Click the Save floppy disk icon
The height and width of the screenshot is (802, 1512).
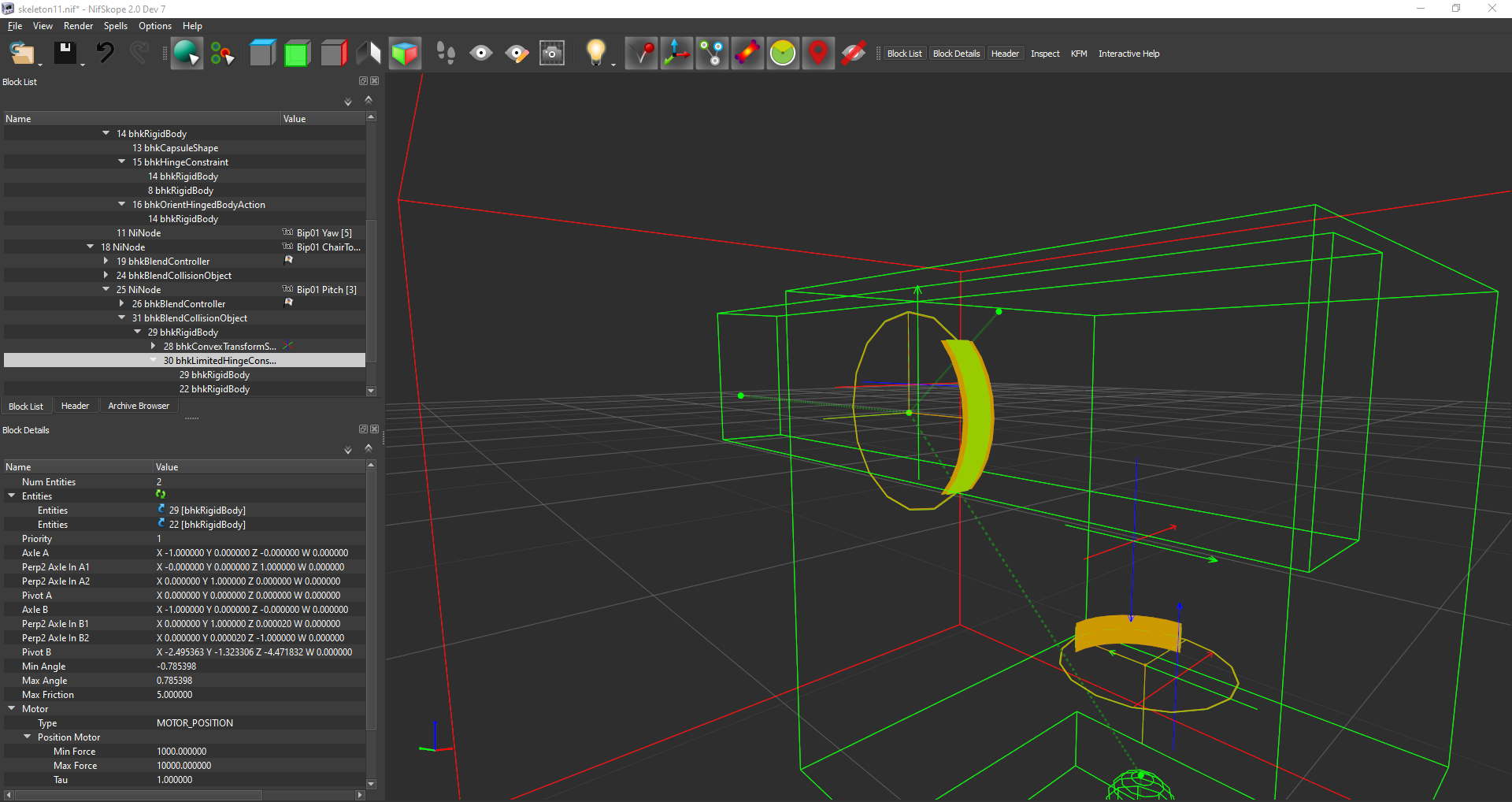(x=65, y=54)
